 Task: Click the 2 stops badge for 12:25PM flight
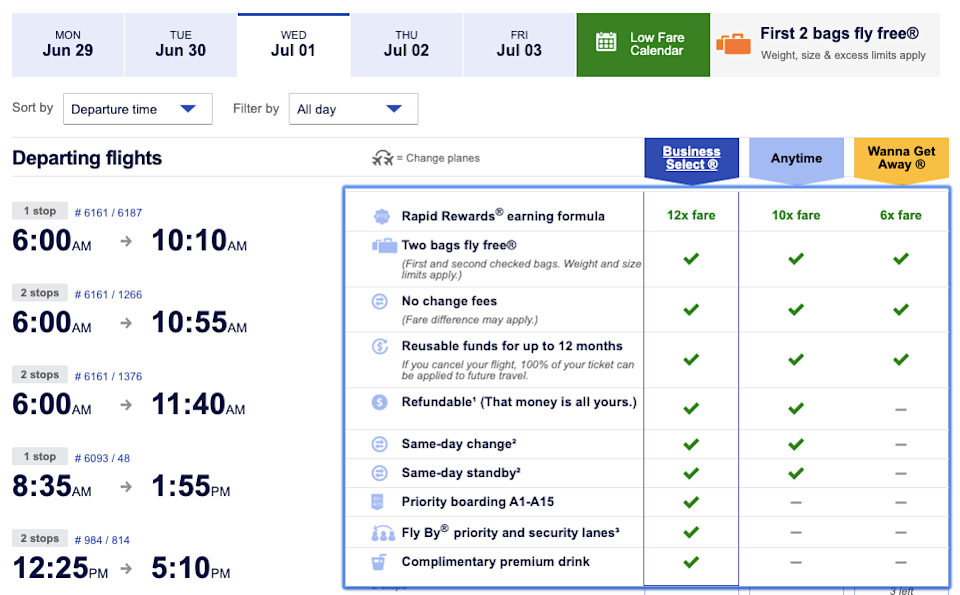click(40, 539)
